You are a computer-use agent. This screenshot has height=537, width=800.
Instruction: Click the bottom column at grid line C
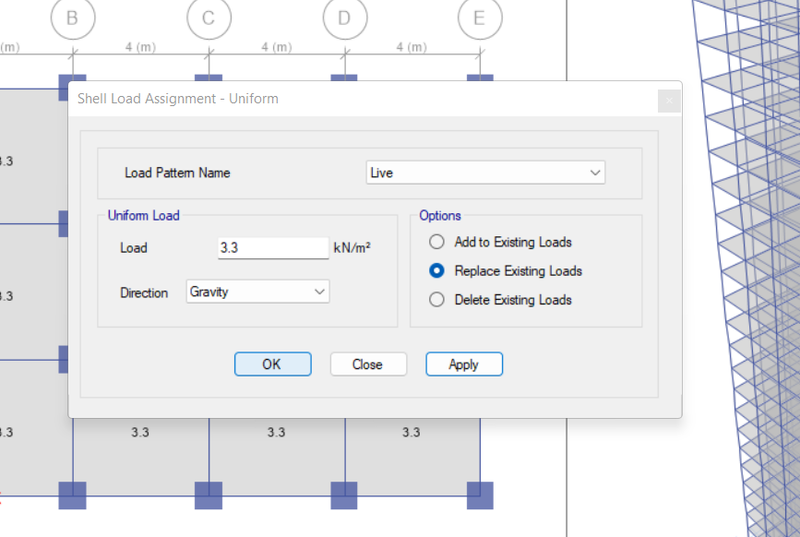click(209, 495)
